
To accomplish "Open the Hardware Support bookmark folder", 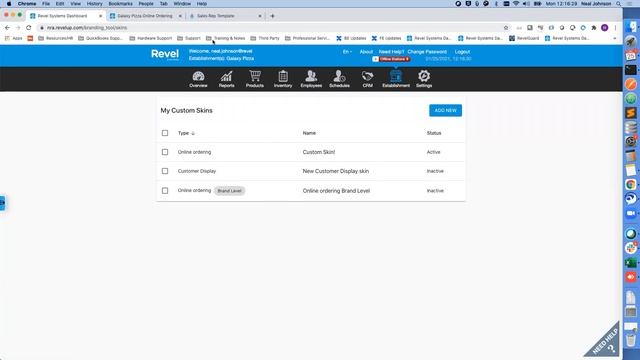I will coord(151,38).
